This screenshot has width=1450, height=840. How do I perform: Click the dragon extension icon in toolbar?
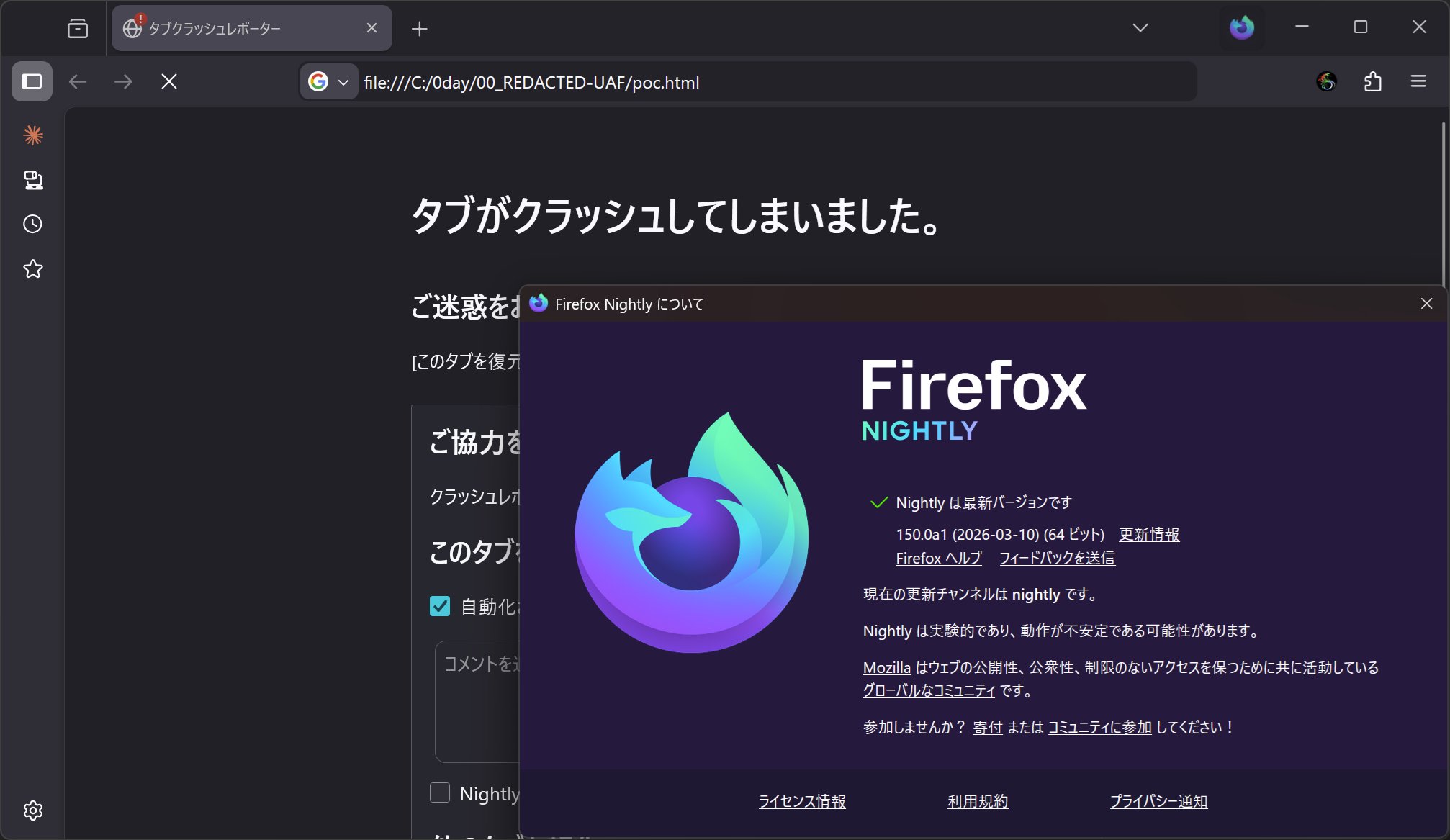1325,81
